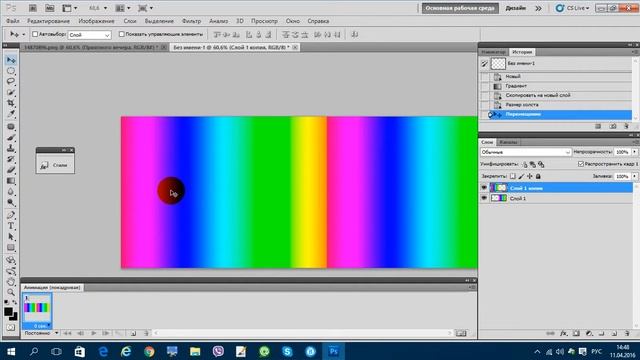Viewport: 640px width, 360px height.
Task: Open CS Live dropdown
Action: (573, 8)
